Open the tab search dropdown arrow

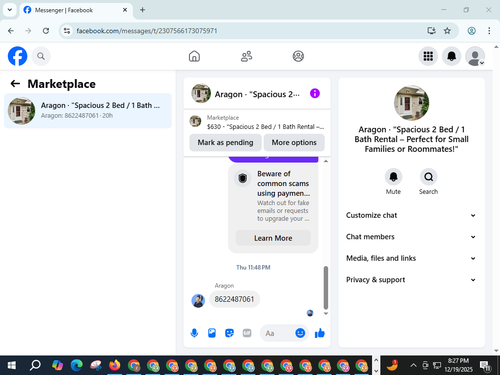click(x=10, y=10)
